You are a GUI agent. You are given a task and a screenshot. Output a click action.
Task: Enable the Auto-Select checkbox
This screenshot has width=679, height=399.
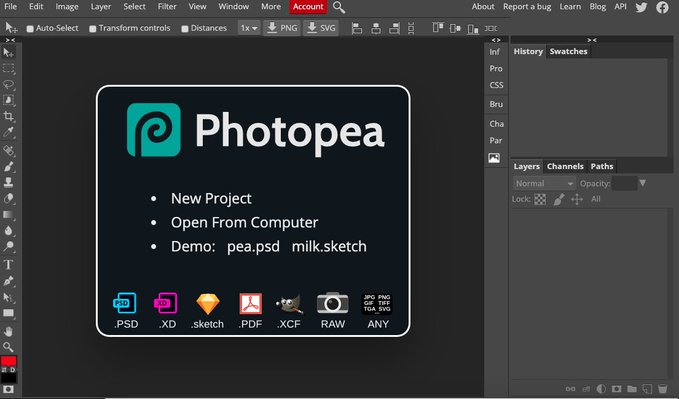30,29
